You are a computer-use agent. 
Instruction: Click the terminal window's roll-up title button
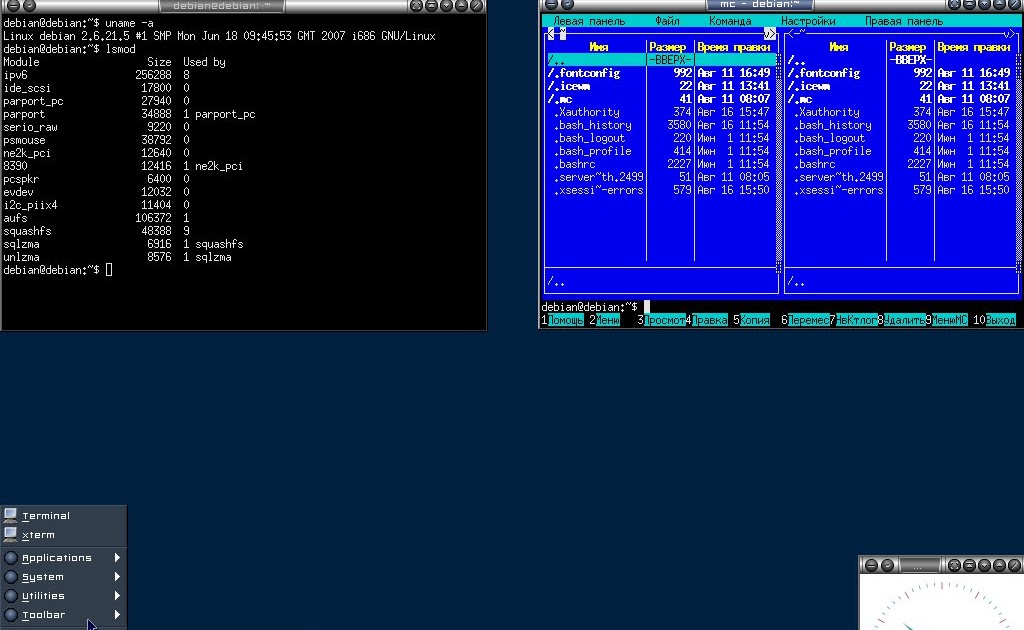pyautogui.click(x=431, y=5)
